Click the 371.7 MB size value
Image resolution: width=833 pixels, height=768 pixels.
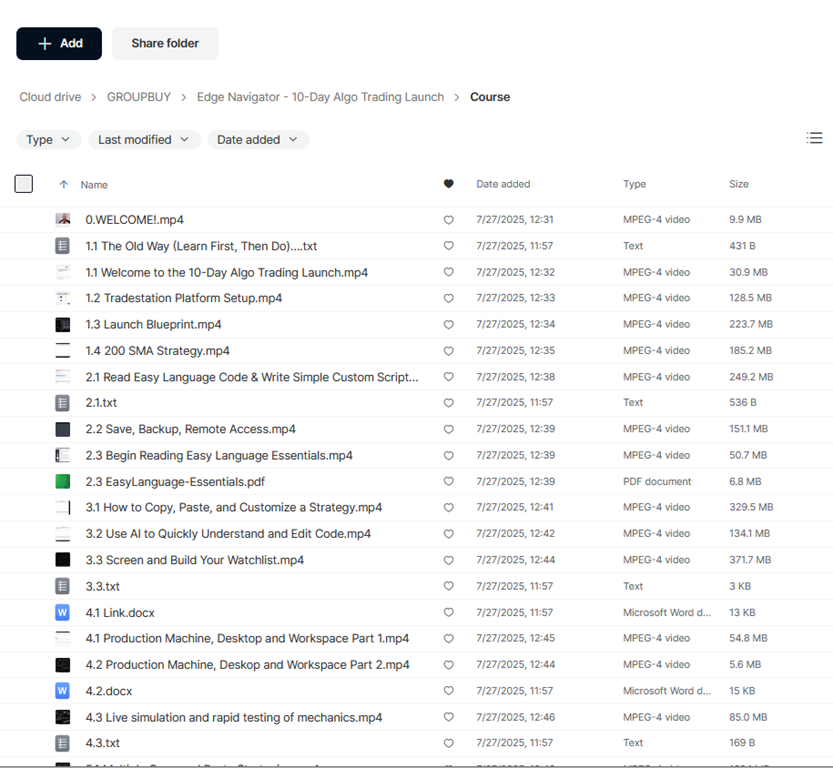pos(750,560)
